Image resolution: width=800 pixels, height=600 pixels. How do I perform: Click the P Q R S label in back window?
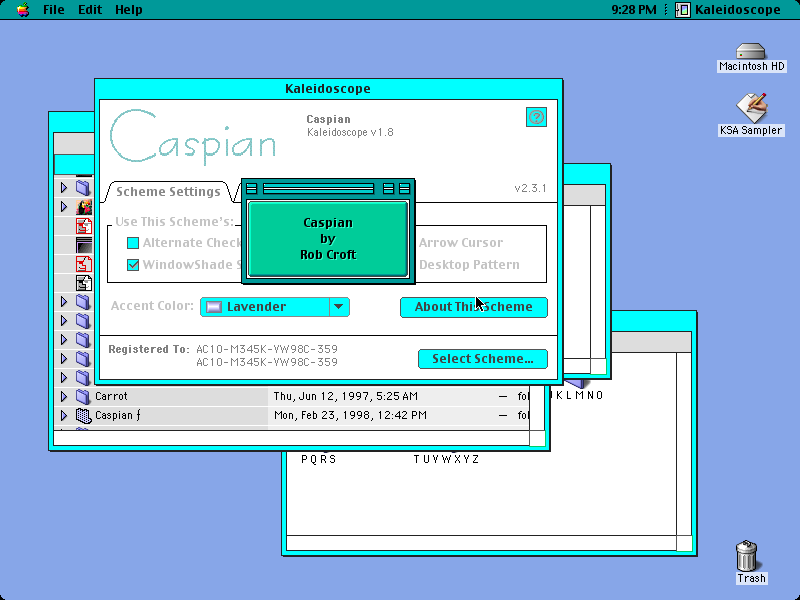(x=319, y=459)
